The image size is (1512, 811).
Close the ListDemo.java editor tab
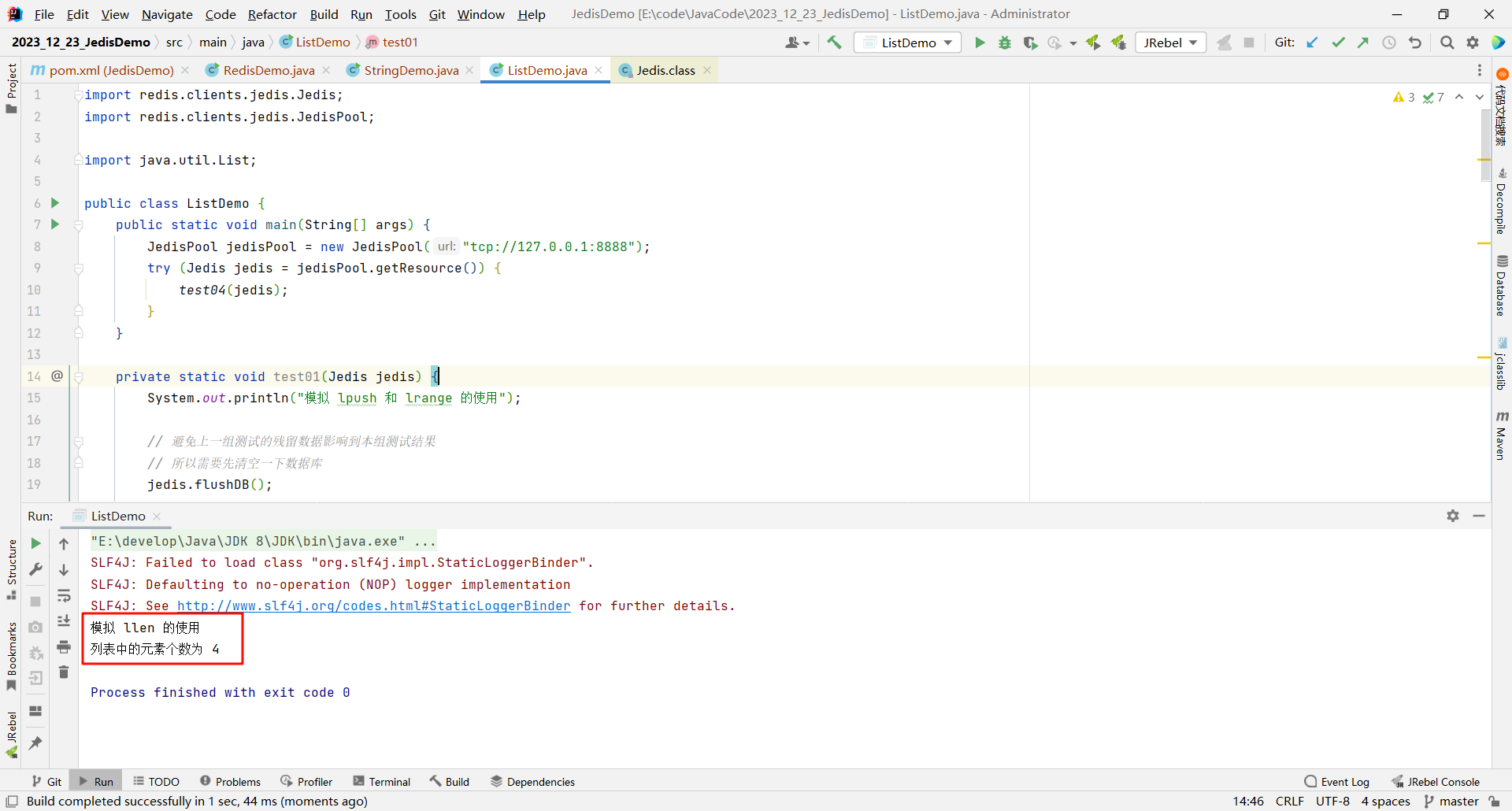pos(598,70)
